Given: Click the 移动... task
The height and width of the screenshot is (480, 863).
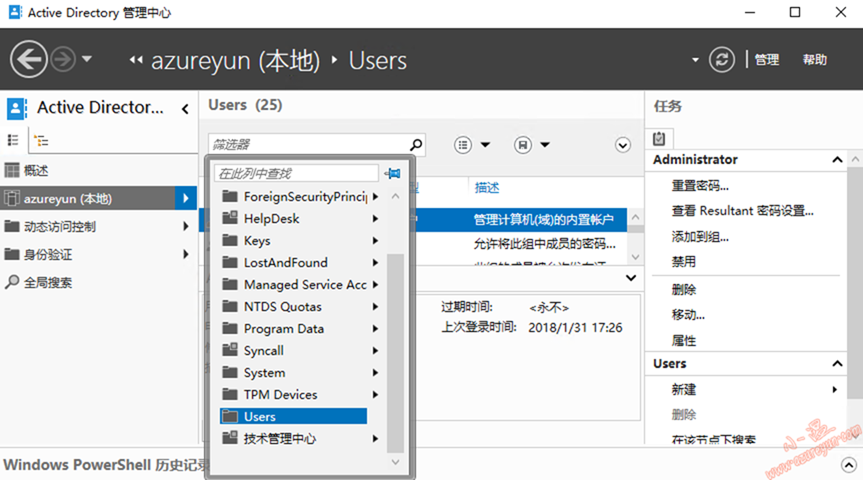Looking at the screenshot, I should point(688,315).
